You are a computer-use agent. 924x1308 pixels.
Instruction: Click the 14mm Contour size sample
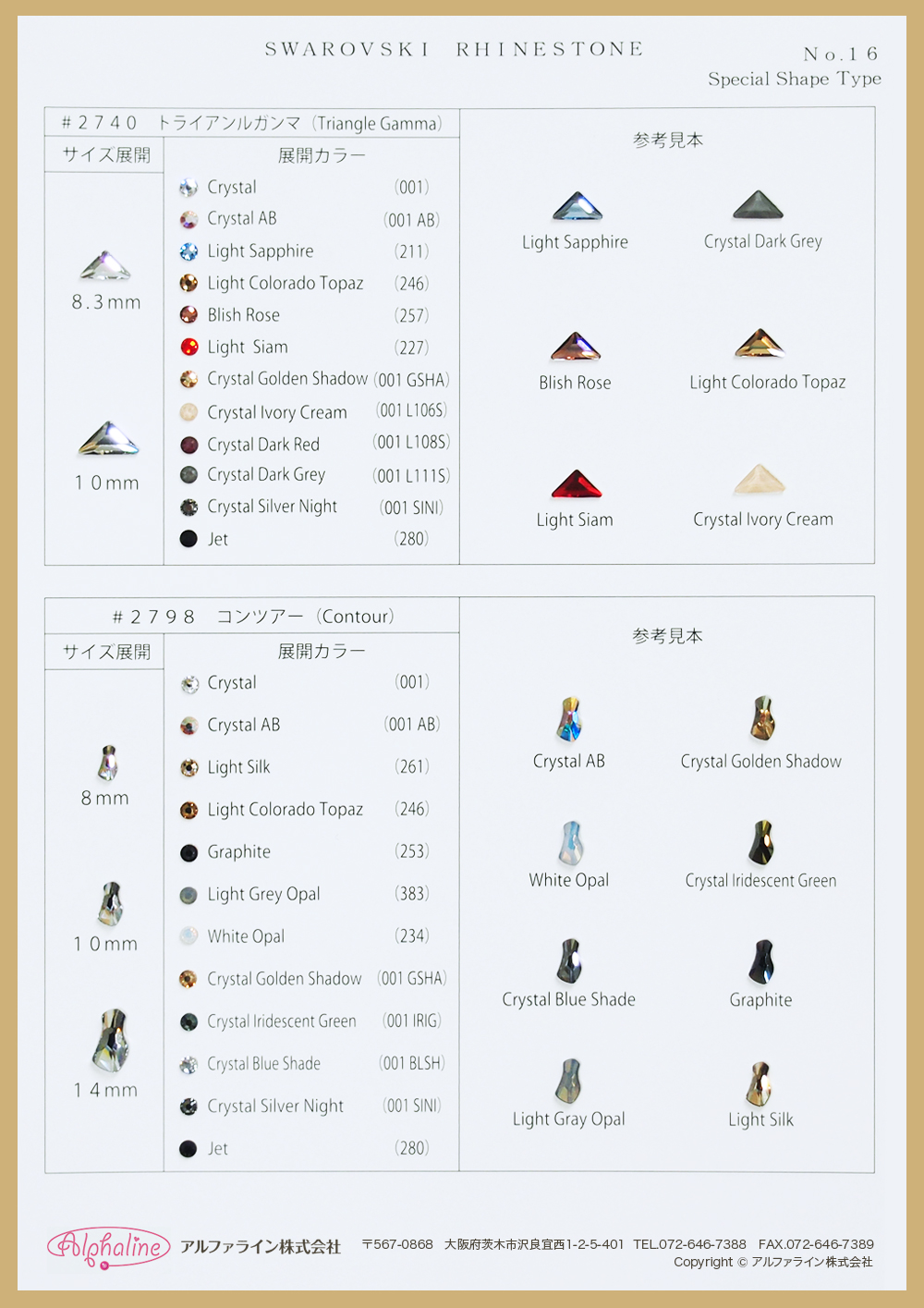click(x=111, y=1040)
